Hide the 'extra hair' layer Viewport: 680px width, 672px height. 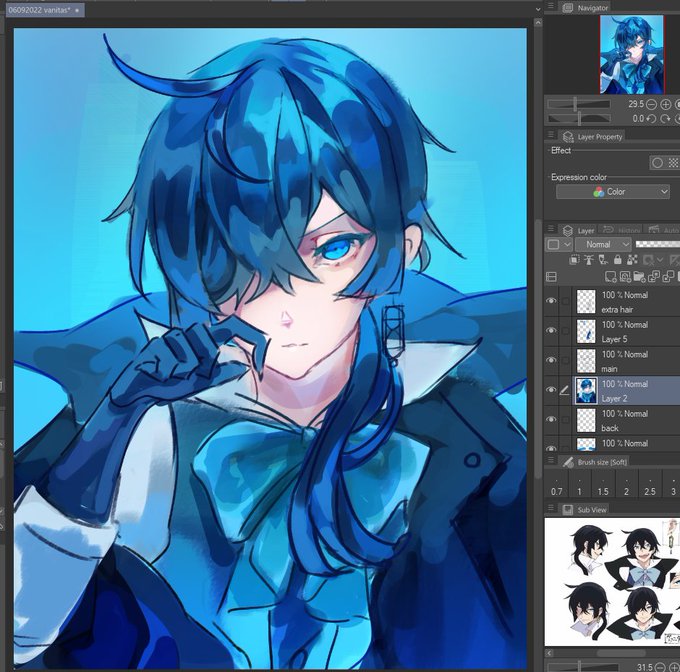(x=551, y=301)
